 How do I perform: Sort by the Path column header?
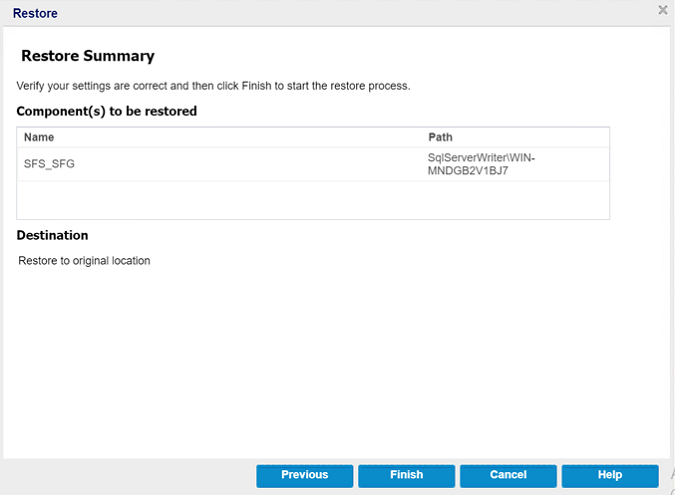tap(440, 137)
